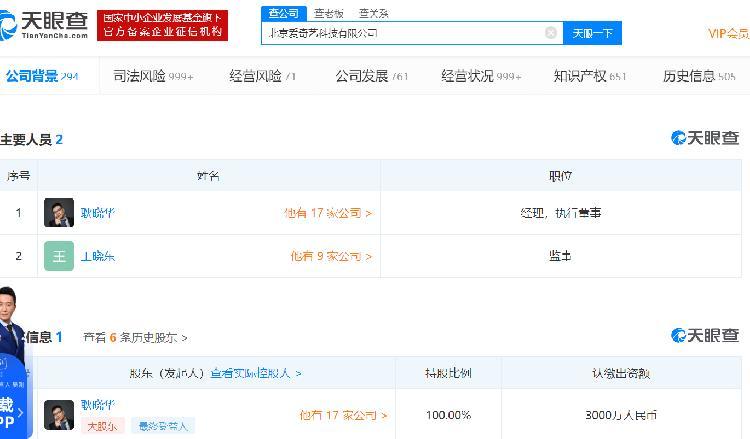750x439 pixels.
Task: Open 耿晓华 name link in shareholder table
Action: (98, 405)
